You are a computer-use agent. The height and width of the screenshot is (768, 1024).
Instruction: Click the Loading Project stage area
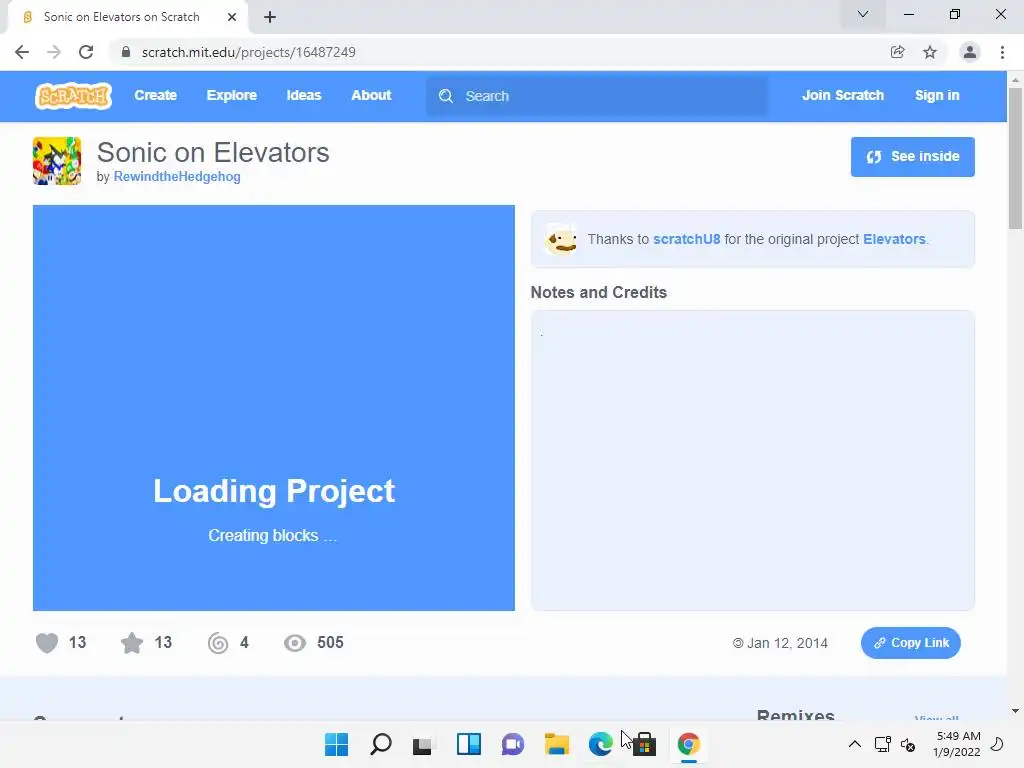274,408
